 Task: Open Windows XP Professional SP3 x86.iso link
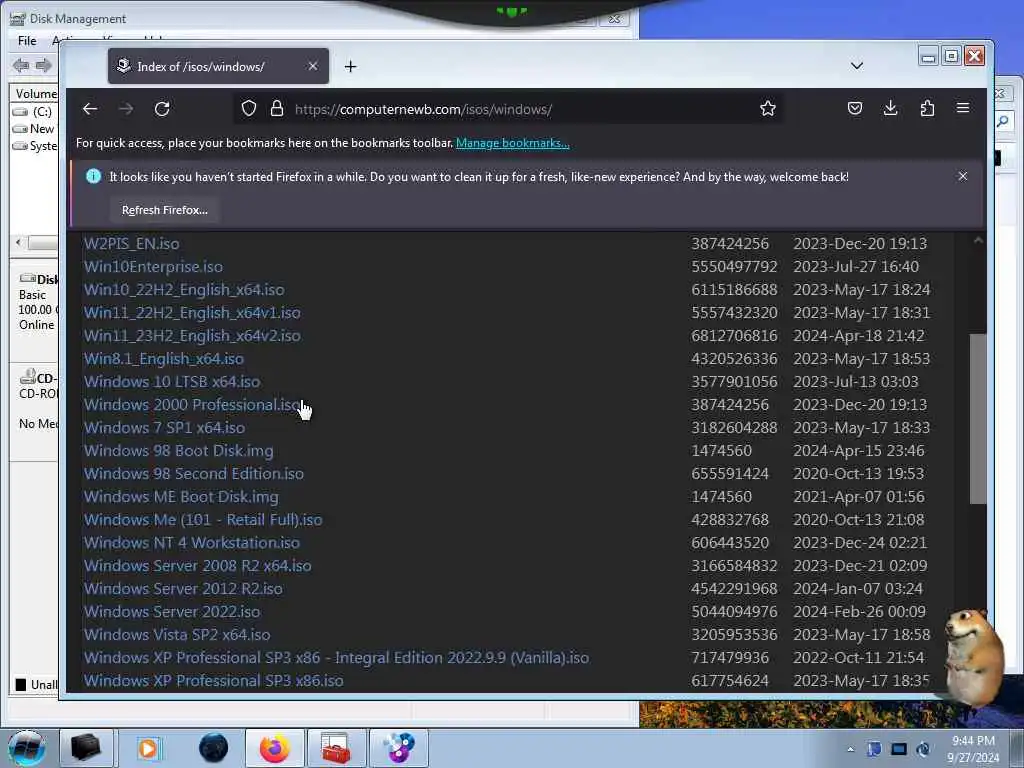point(214,680)
